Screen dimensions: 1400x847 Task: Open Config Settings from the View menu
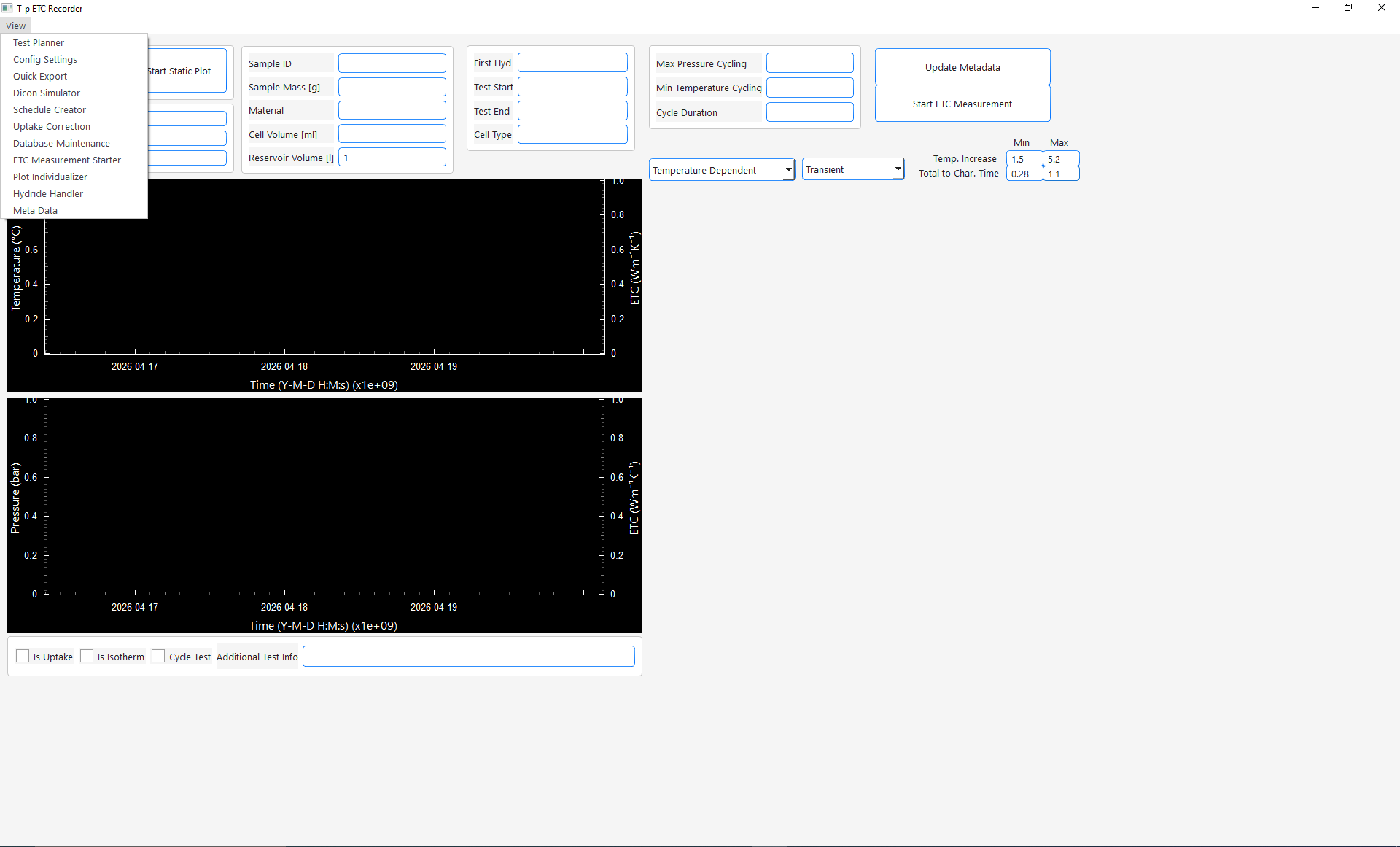(44, 59)
